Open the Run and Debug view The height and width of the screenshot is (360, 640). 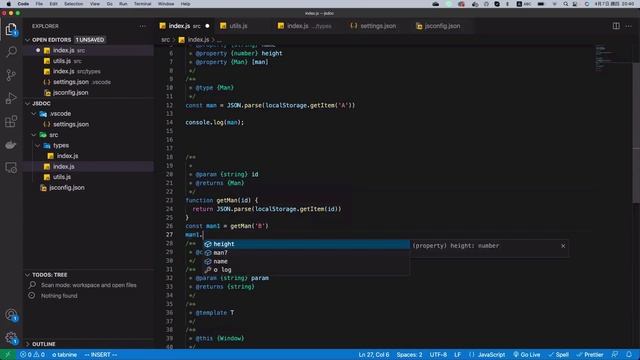(x=11, y=98)
